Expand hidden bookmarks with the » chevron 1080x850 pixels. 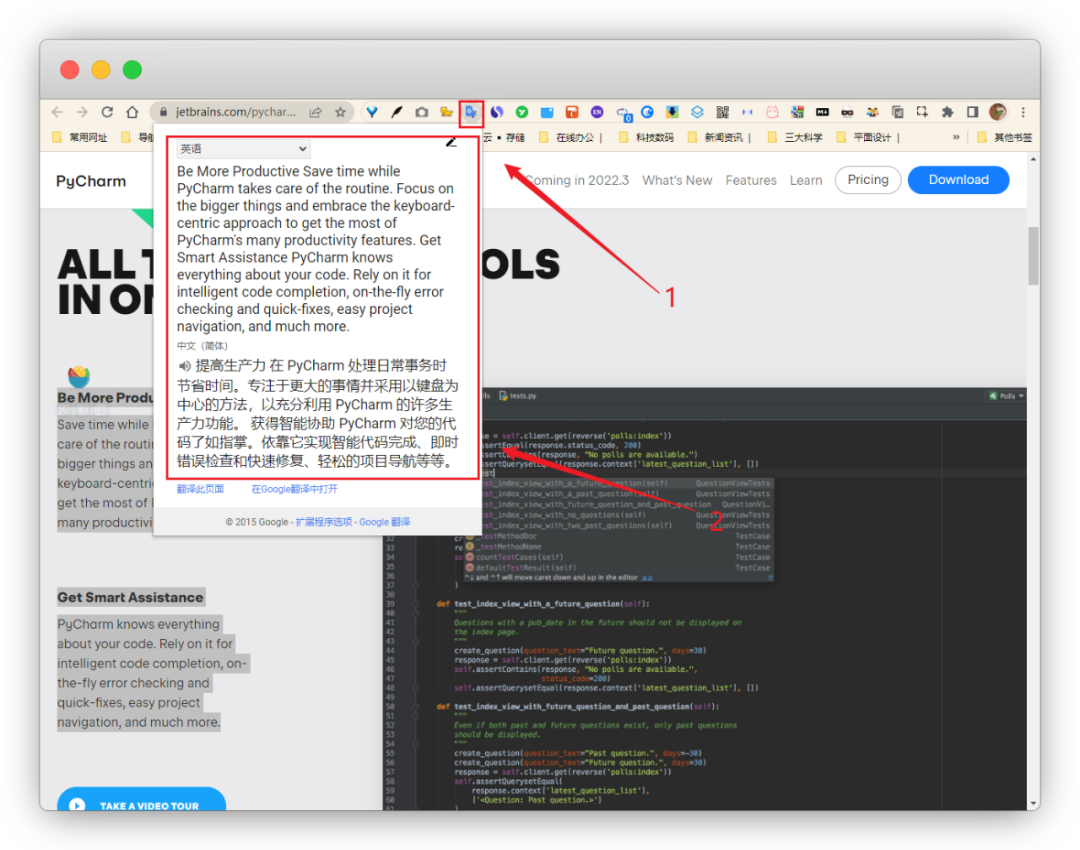[x=956, y=137]
